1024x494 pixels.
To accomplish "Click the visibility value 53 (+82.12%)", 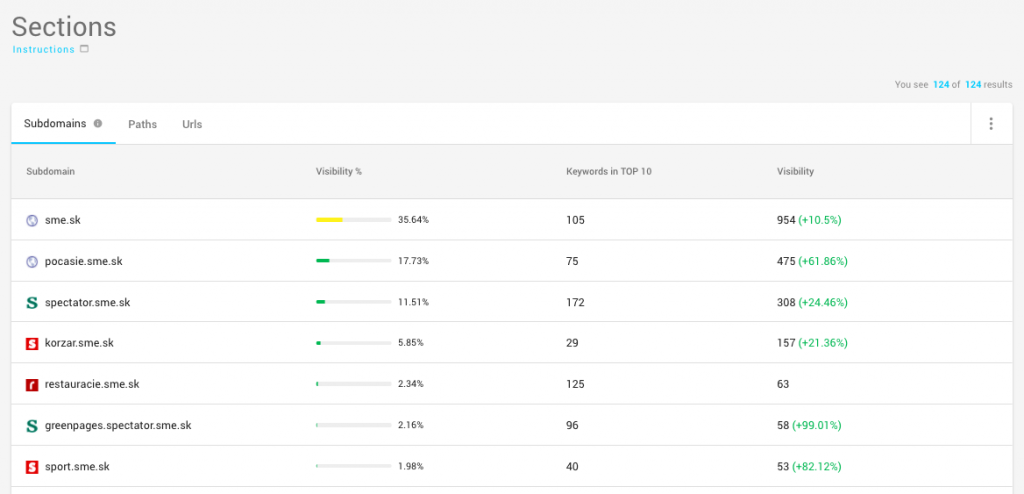I will coord(809,467).
